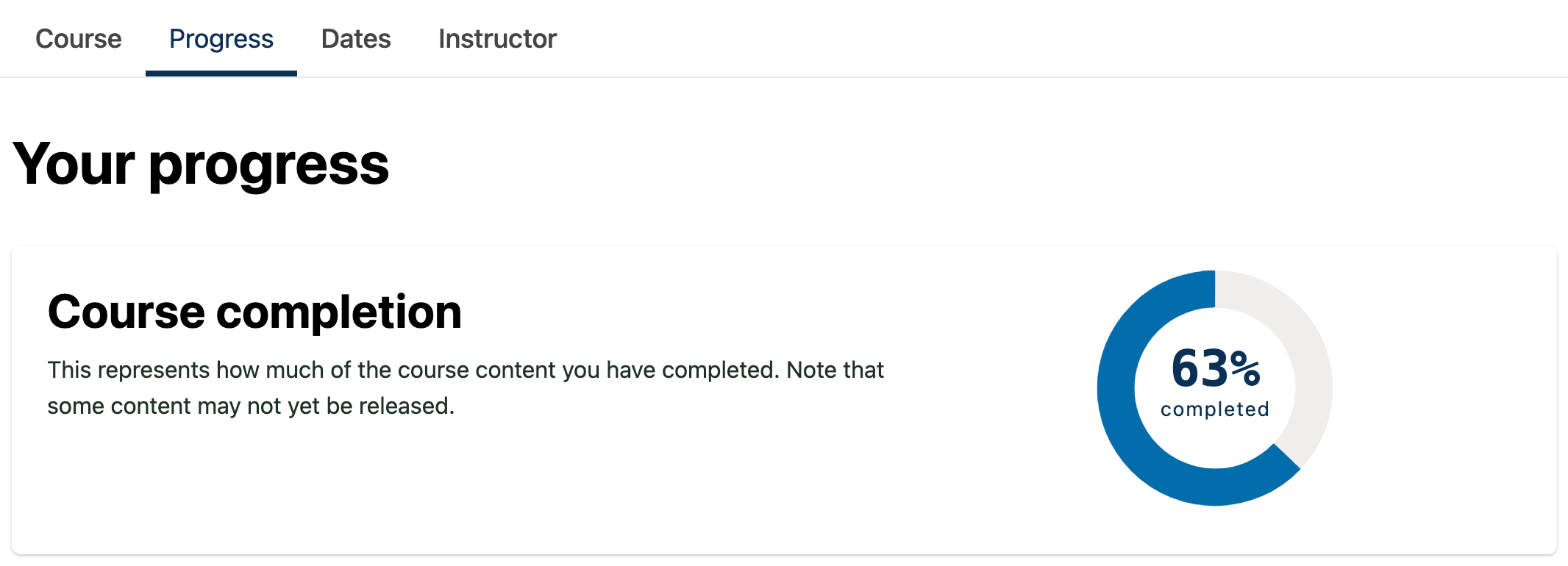Click the digits "63" in the donut center
The width and height of the screenshot is (1568, 566).
click(x=1199, y=368)
